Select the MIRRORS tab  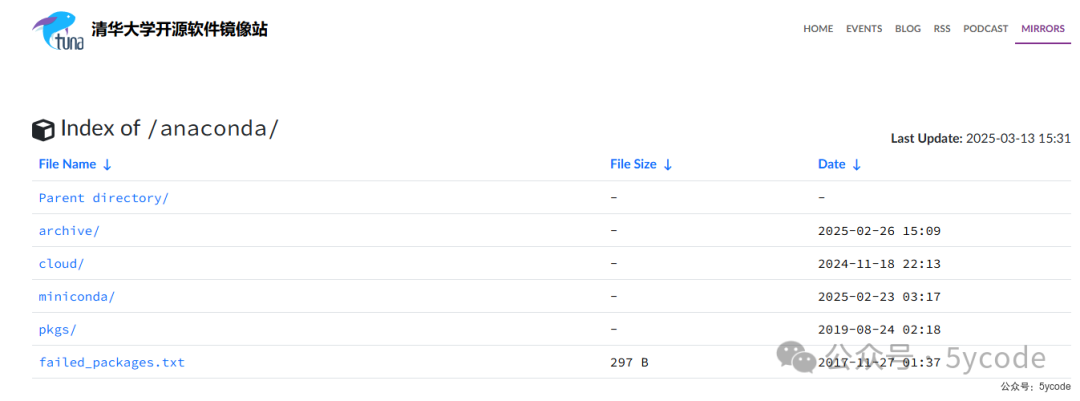pyautogui.click(x=1042, y=29)
